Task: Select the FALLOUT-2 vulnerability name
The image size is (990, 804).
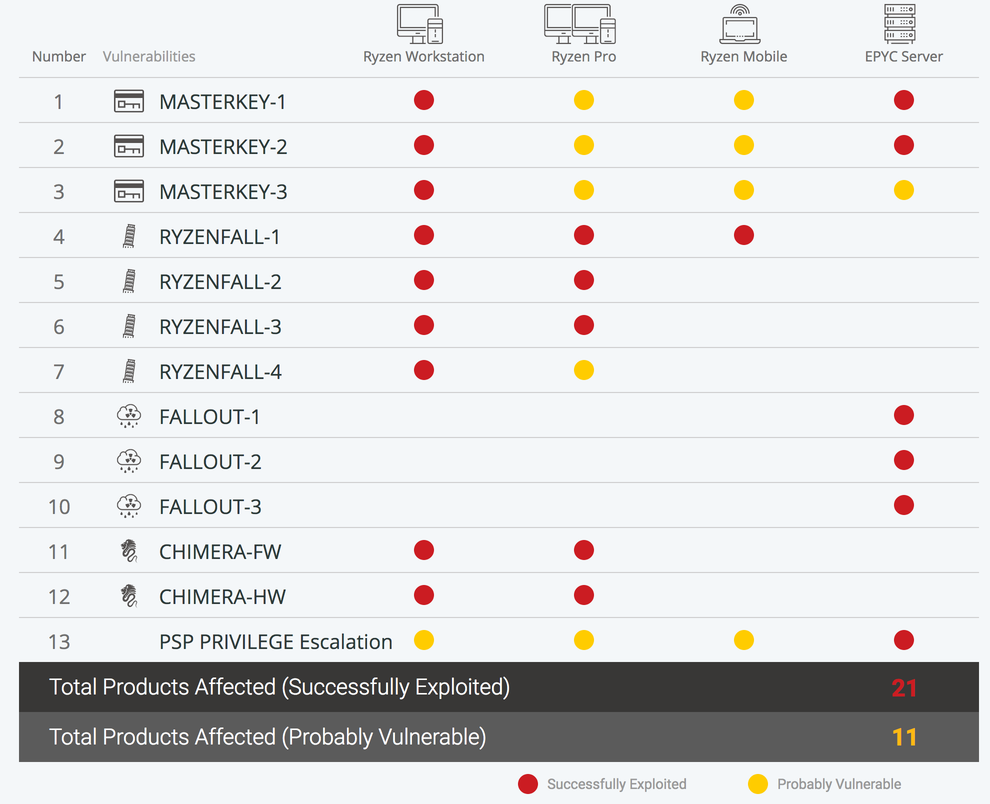Action: 210,462
